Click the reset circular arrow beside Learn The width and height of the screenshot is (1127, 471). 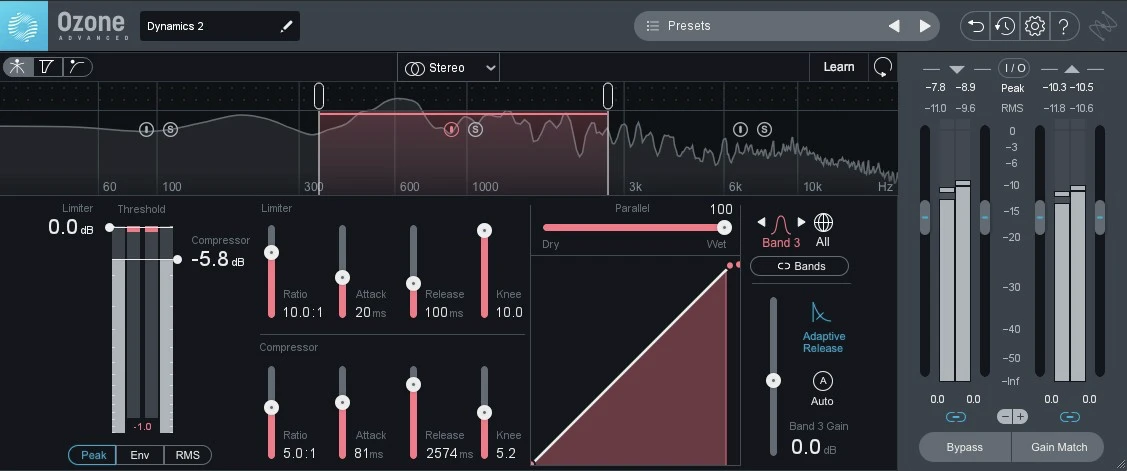[882, 67]
